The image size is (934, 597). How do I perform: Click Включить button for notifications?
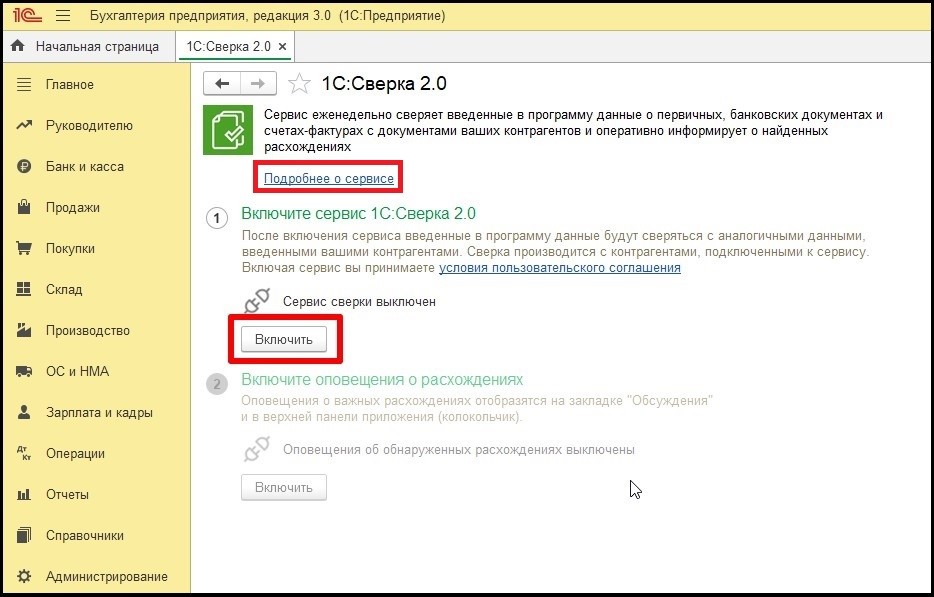[x=284, y=487]
